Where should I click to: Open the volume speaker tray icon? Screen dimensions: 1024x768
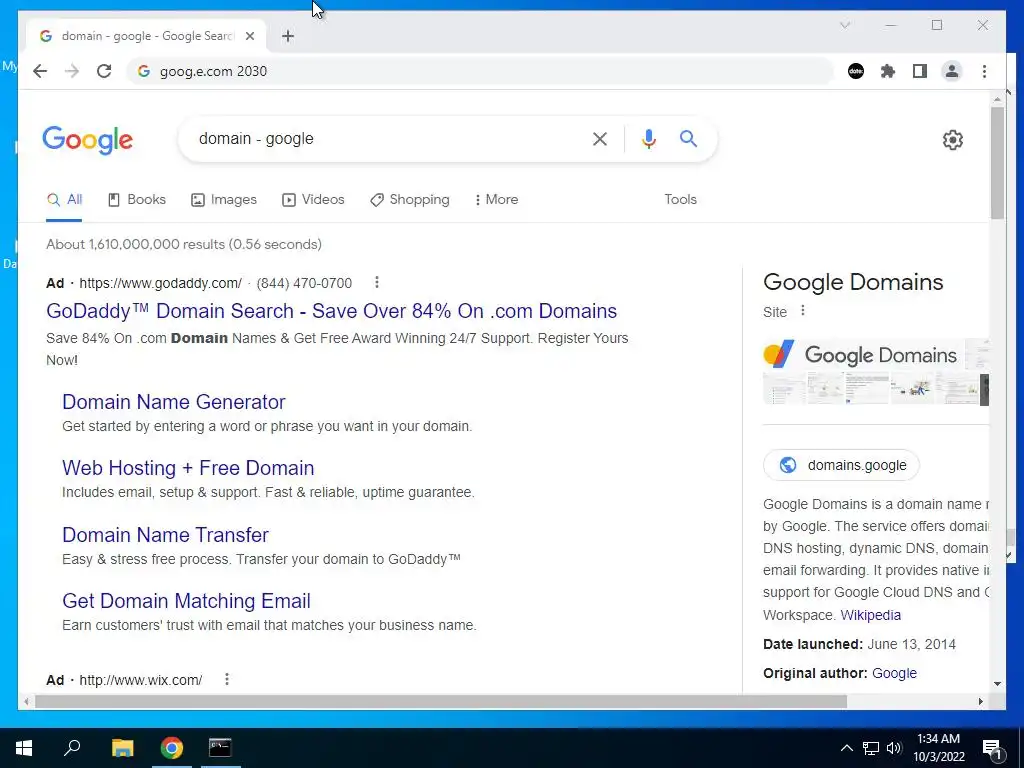point(894,748)
